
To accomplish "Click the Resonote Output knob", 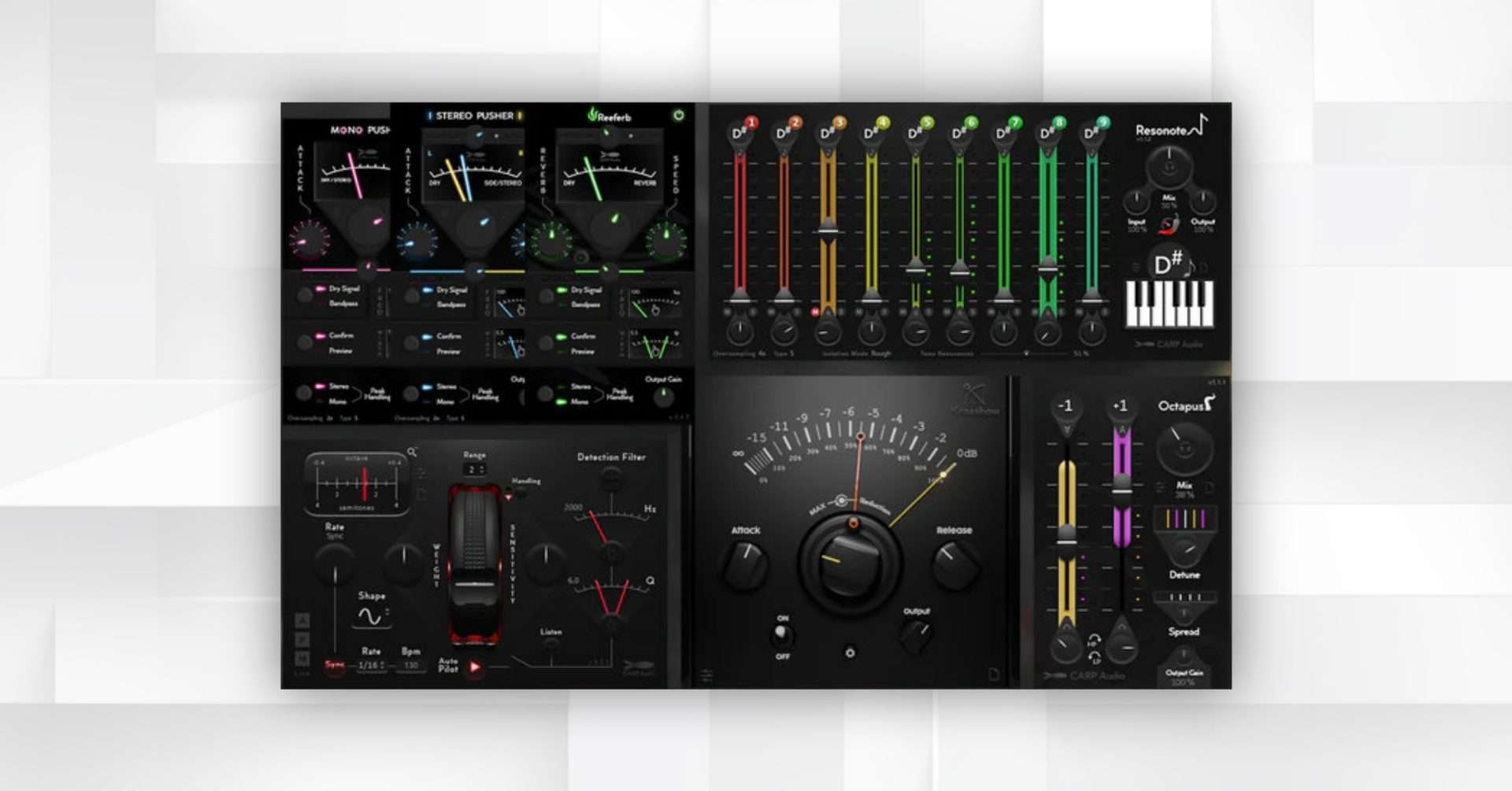I will (x=1203, y=201).
